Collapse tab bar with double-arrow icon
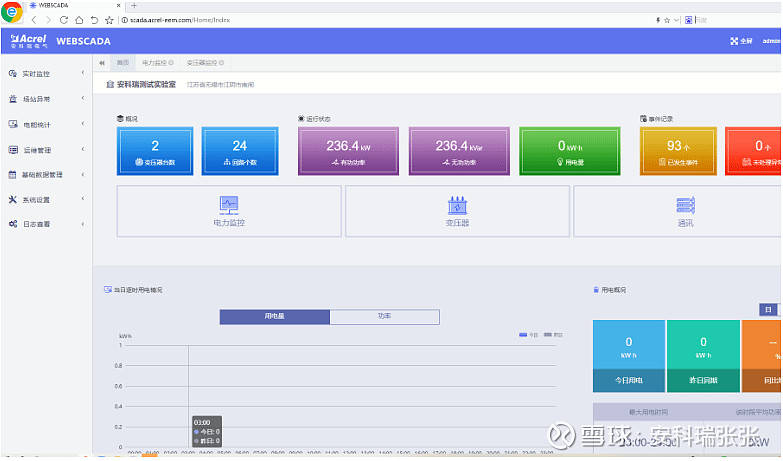783x461 pixels. [103, 63]
